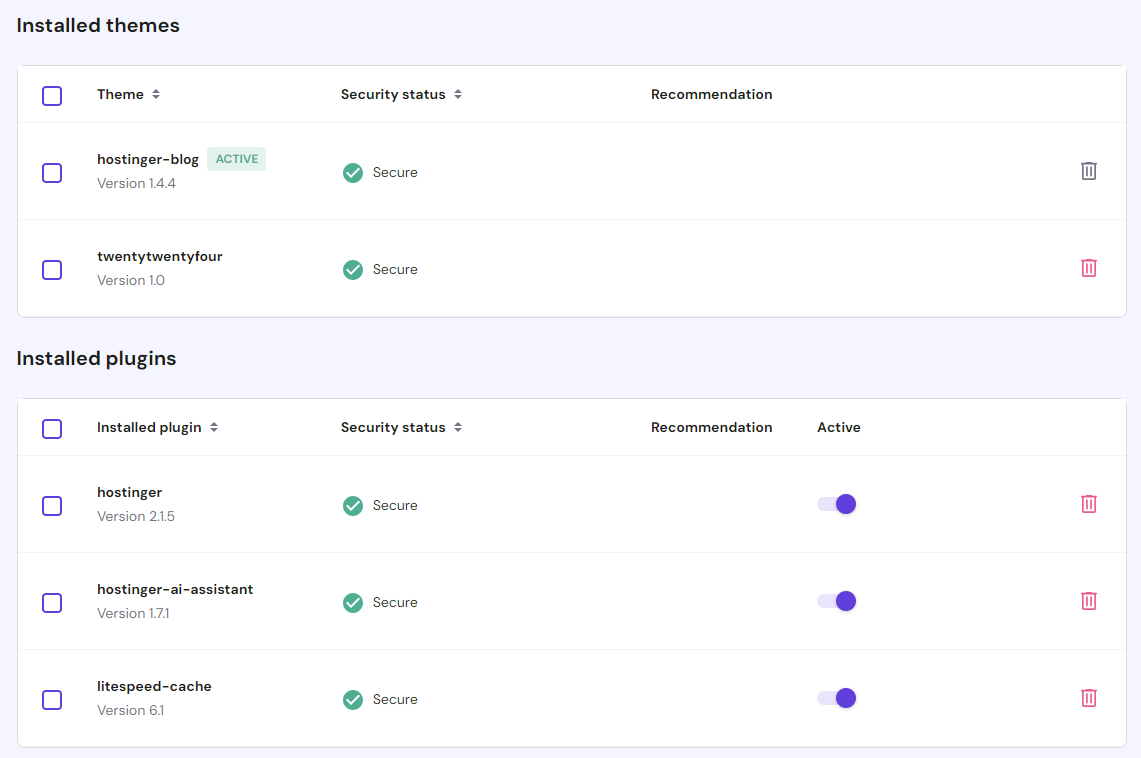Viewport: 1141px width, 758px height.
Task: Sort by Installed plugin name
Action: pos(157,427)
